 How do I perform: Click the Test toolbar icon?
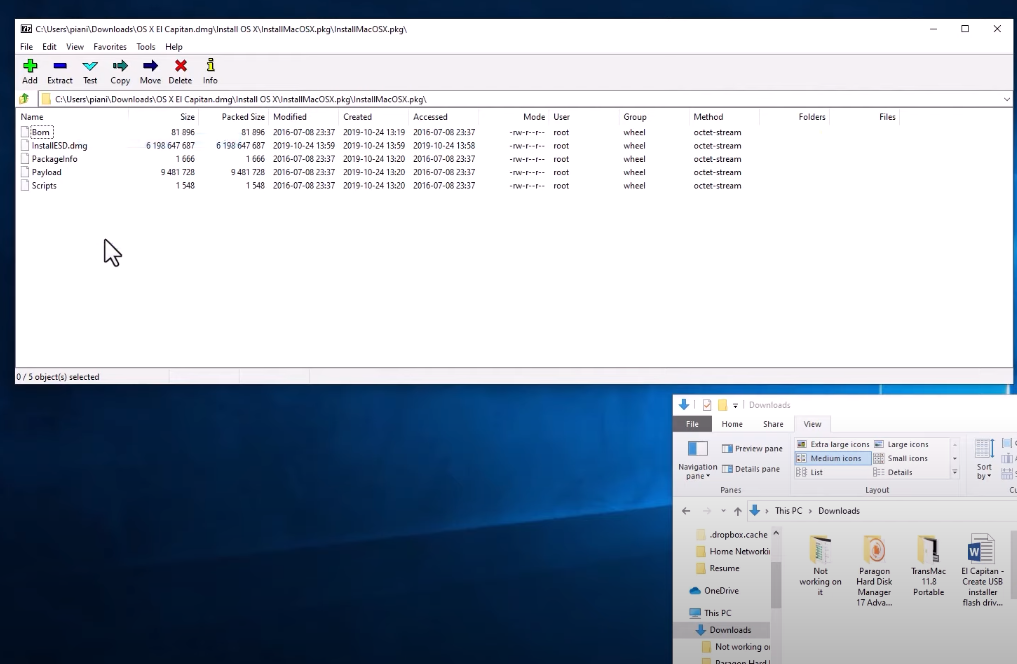point(90,71)
